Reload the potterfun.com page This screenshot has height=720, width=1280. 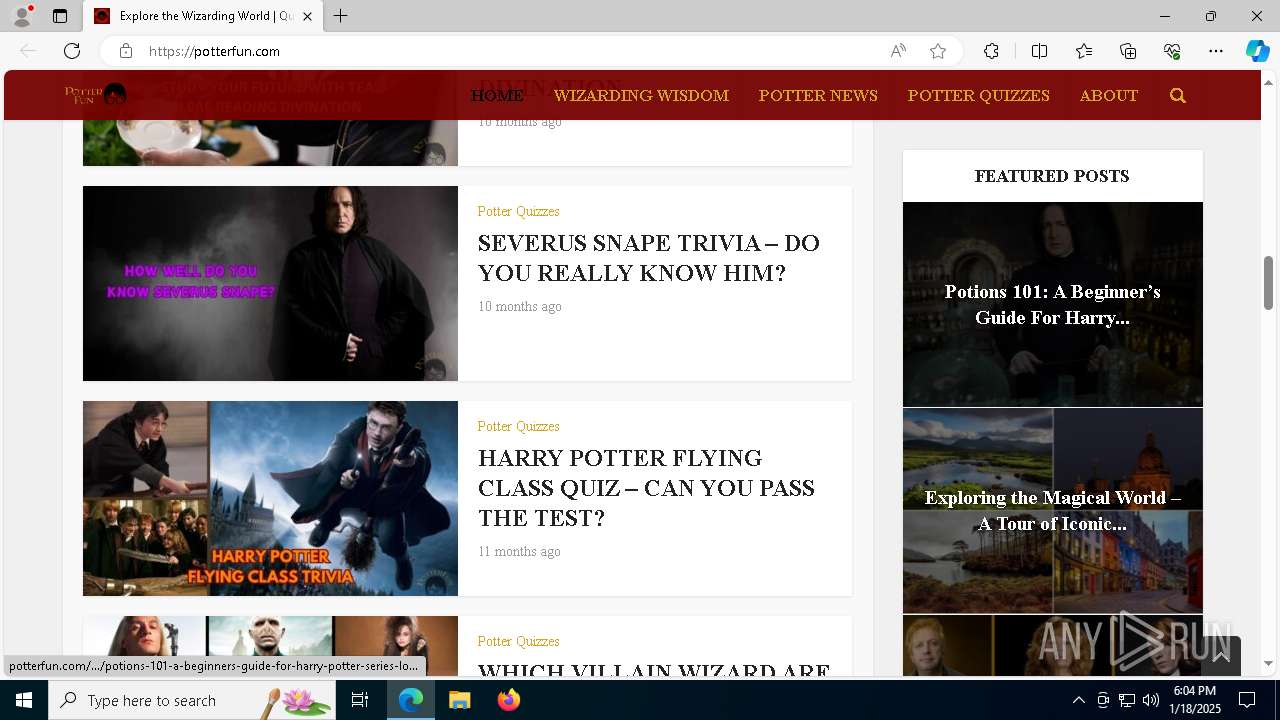click(x=72, y=51)
